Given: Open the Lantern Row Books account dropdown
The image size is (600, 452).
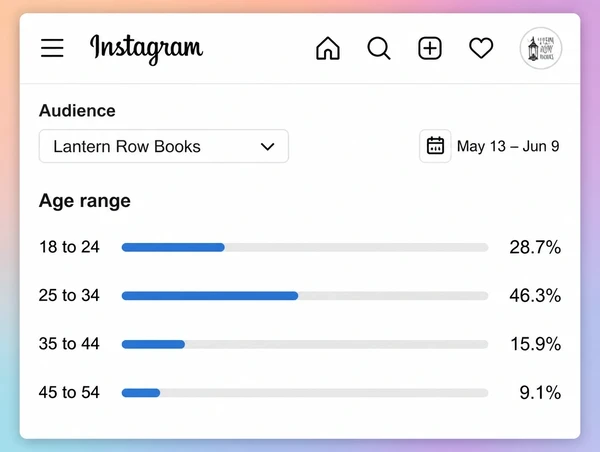Looking at the screenshot, I should (164, 146).
